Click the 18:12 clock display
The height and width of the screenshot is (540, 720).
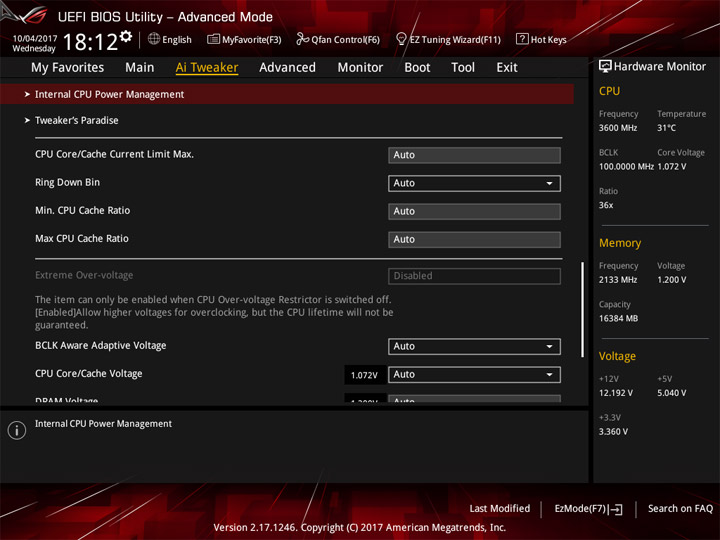(x=90, y=42)
